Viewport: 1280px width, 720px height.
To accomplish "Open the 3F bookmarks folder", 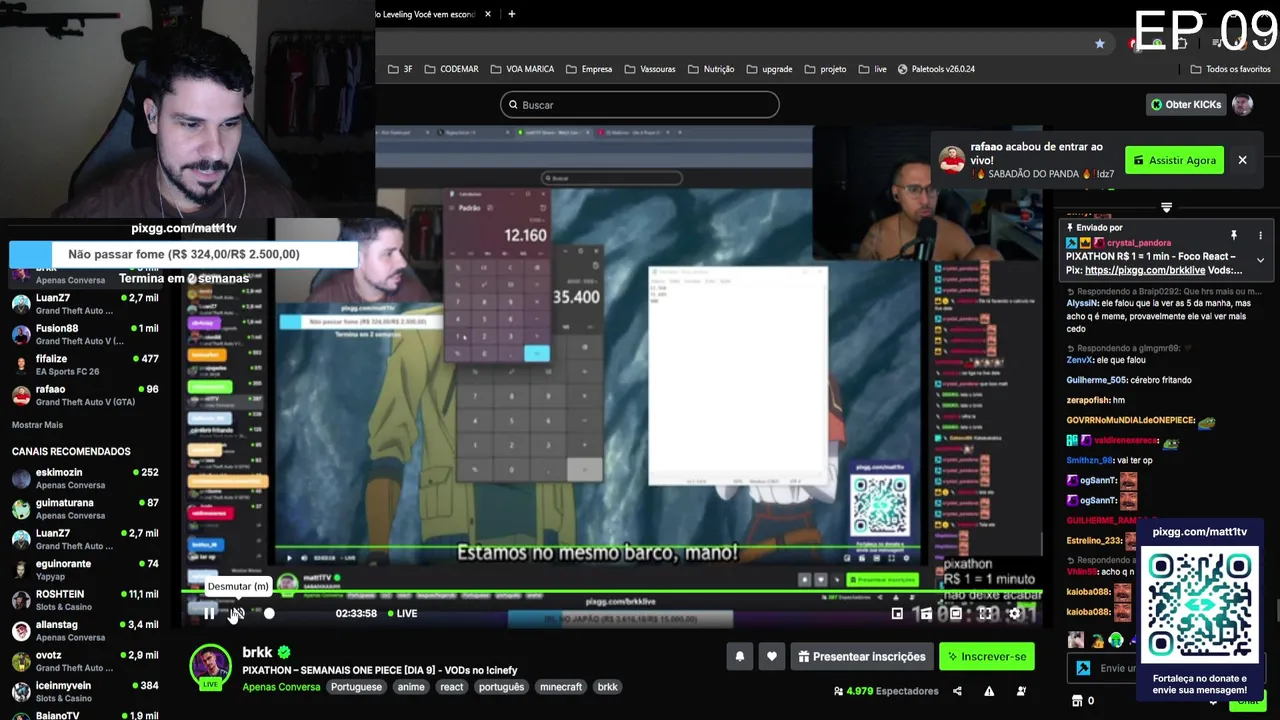I will [x=400, y=69].
